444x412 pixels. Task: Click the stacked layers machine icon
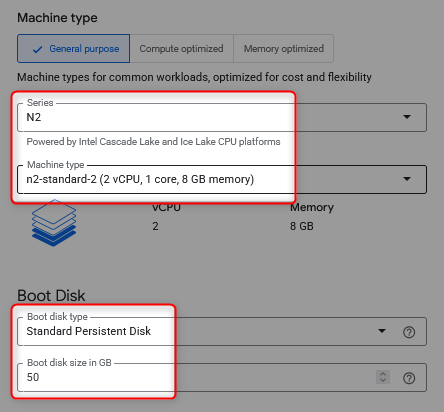point(54,223)
